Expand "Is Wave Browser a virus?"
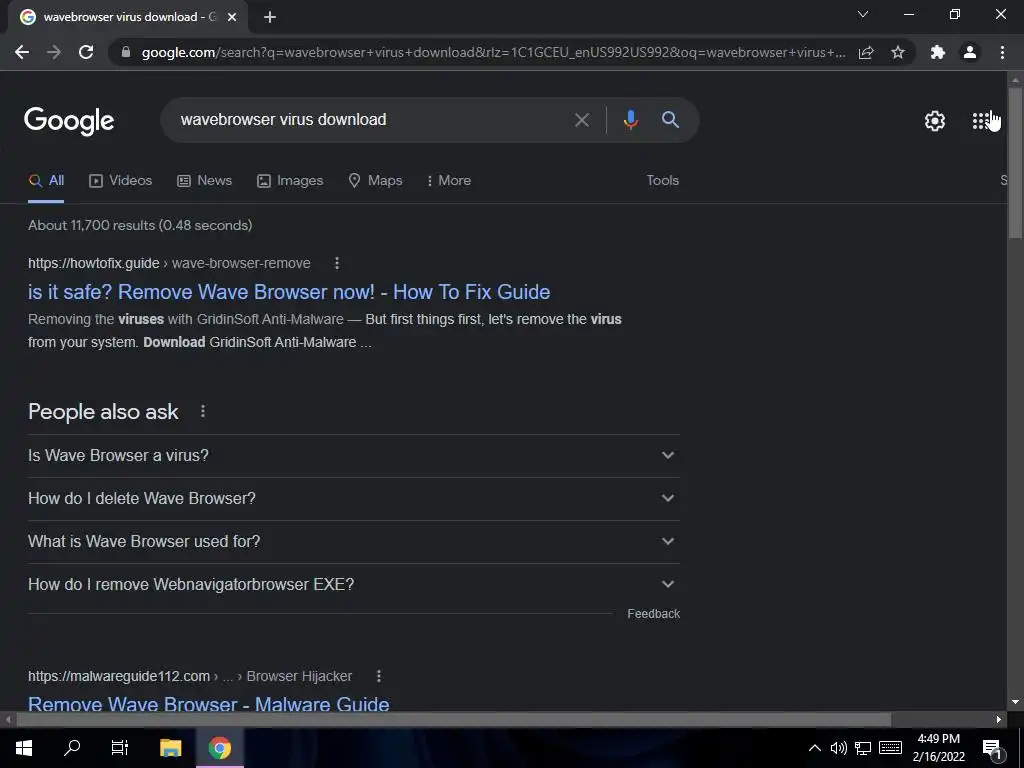 click(354, 455)
